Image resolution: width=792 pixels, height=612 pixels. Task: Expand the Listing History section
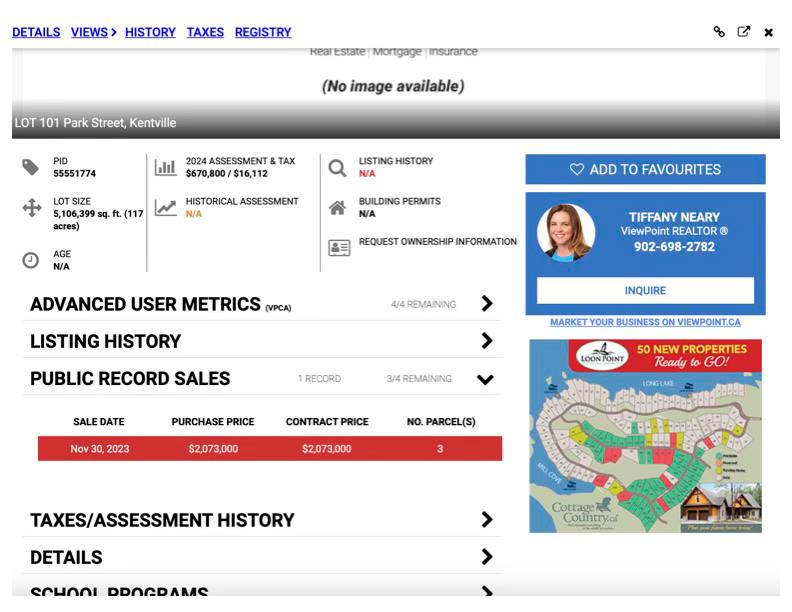262,341
